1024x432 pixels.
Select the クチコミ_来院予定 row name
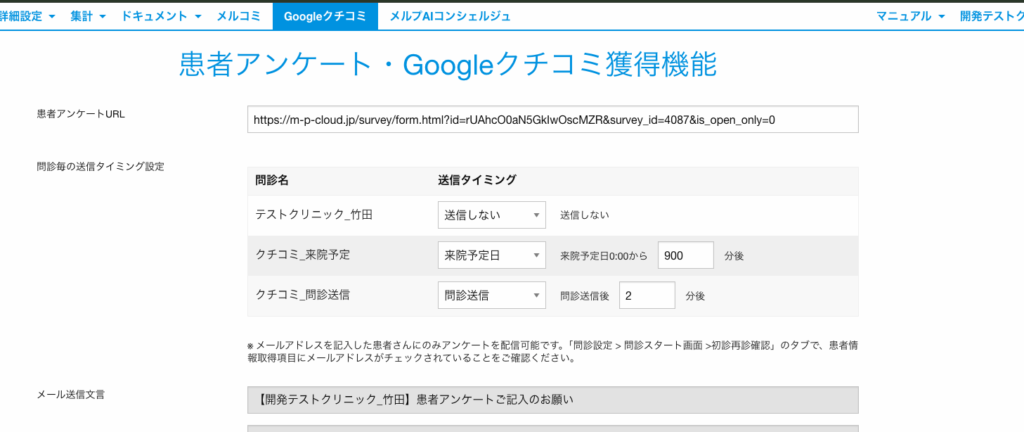[302, 256]
